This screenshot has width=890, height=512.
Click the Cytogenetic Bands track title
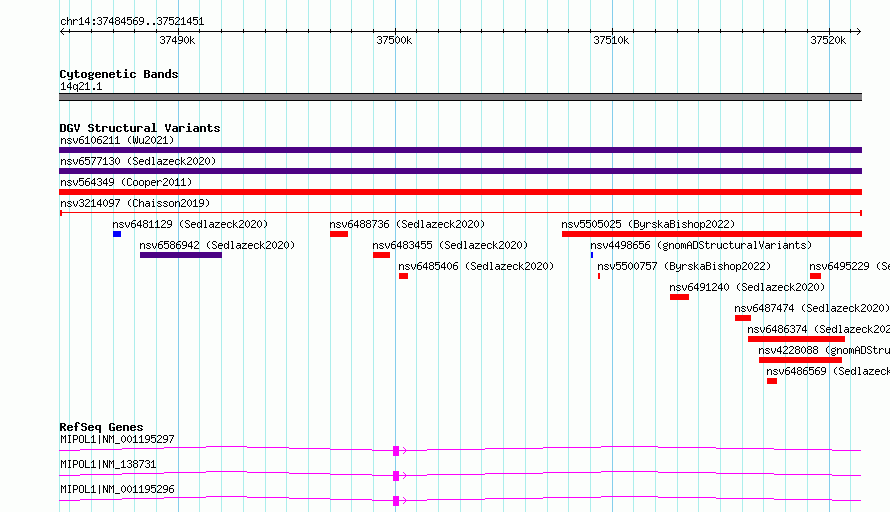(119, 74)
